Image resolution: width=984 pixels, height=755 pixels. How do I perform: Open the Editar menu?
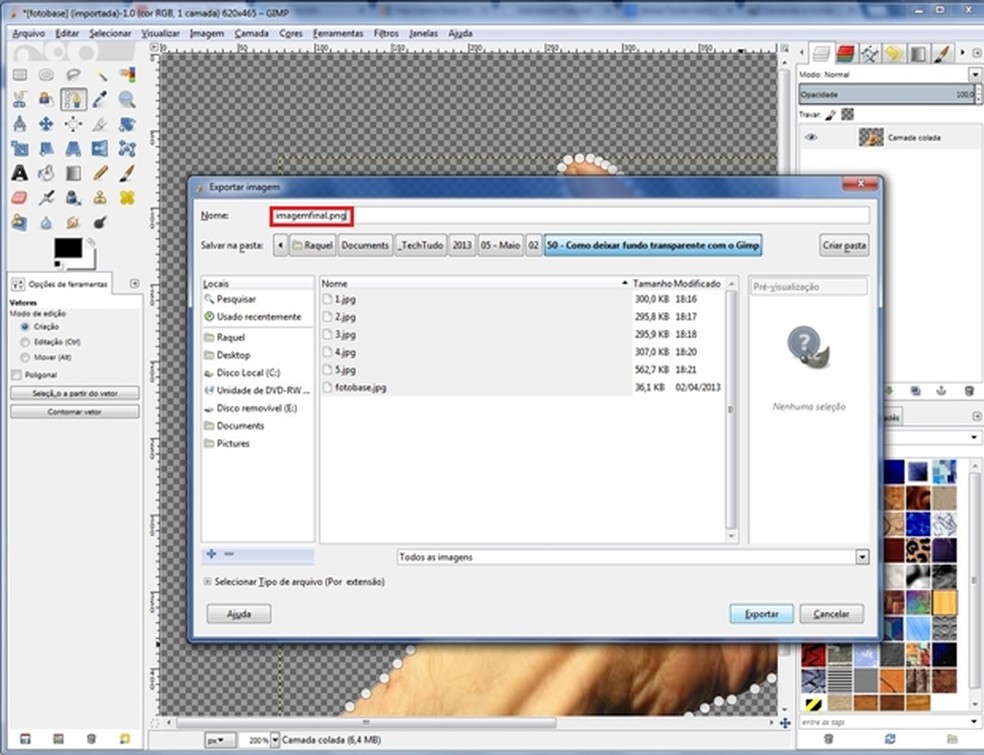tap(67, 33)
